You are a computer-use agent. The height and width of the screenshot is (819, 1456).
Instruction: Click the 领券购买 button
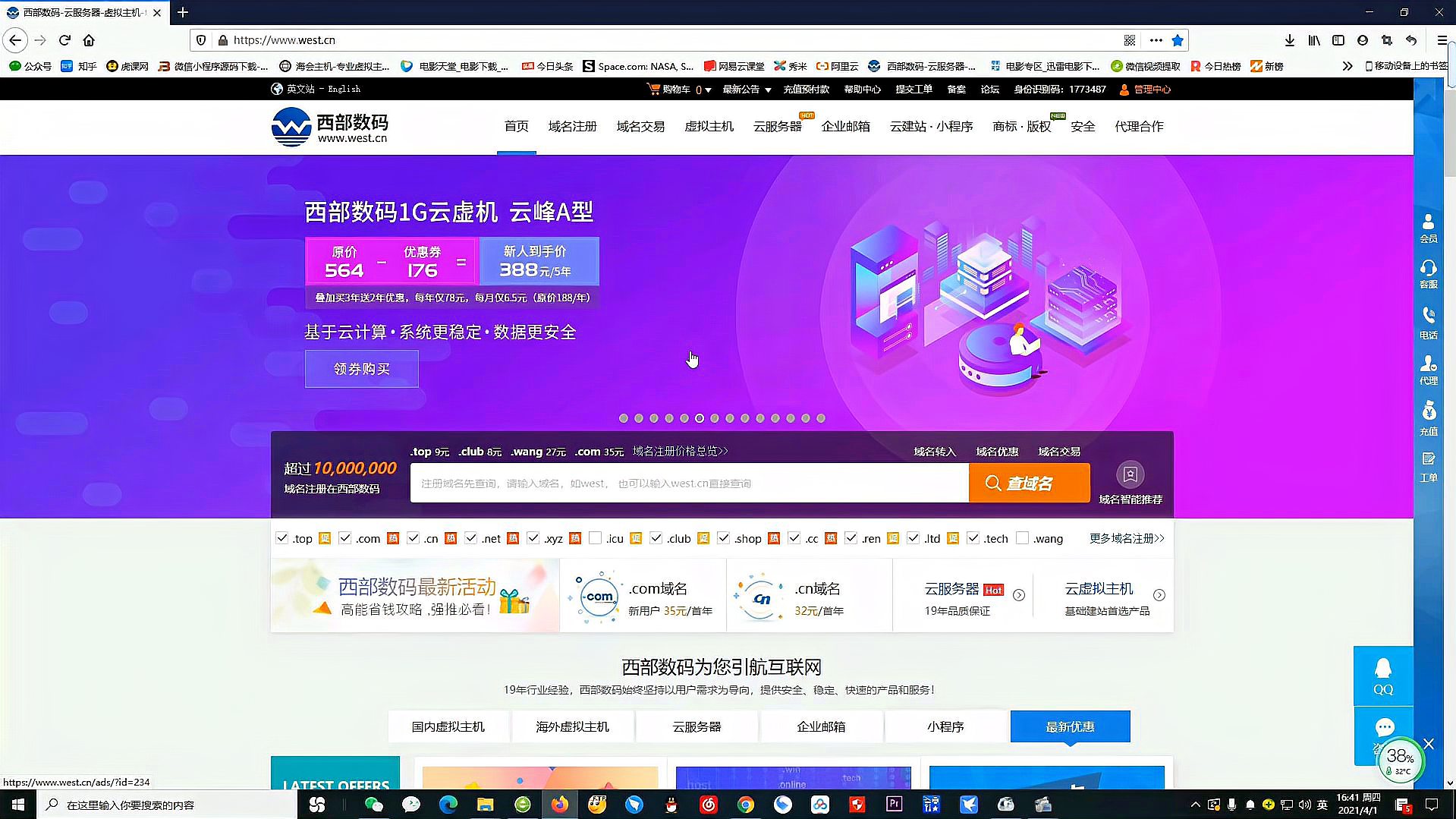pyautogui.click(x=362, y=369)
